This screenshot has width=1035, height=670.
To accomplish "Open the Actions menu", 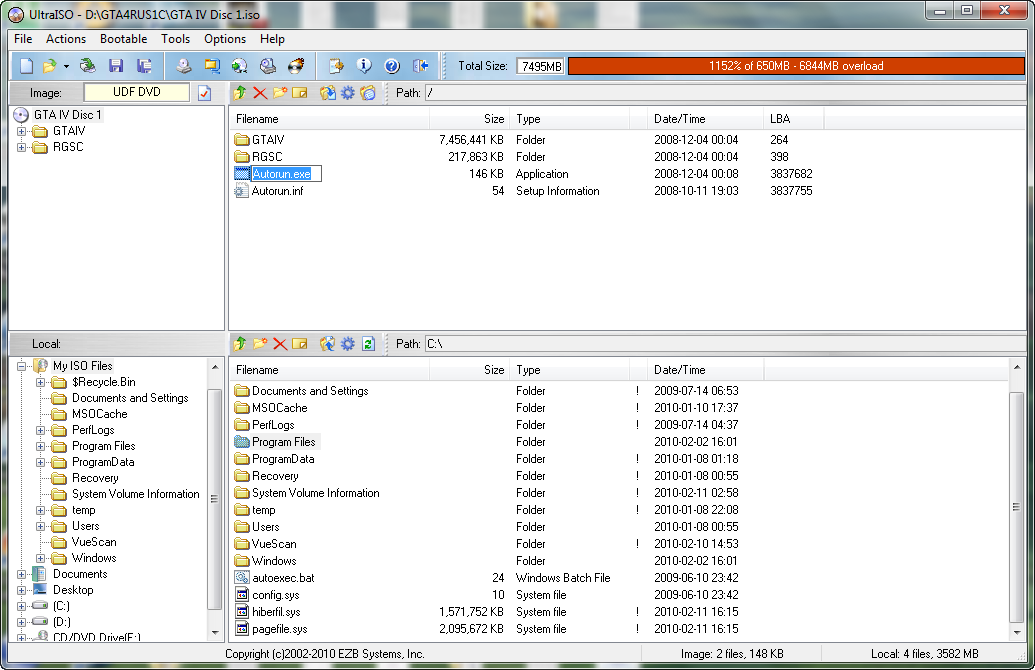I will [66, 39].
